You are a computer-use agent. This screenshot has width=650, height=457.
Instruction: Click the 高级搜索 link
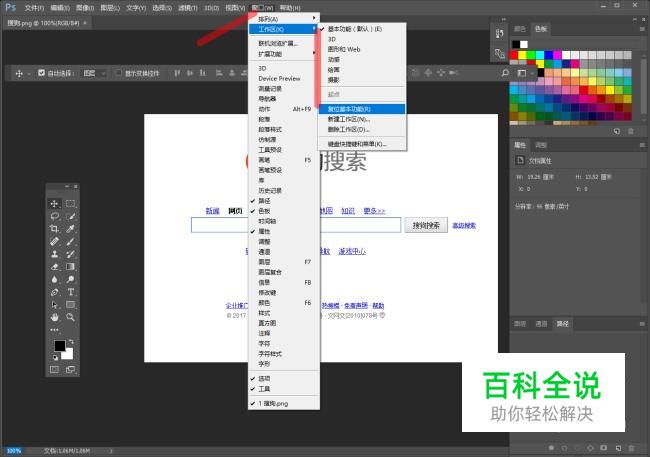[464, 226]
